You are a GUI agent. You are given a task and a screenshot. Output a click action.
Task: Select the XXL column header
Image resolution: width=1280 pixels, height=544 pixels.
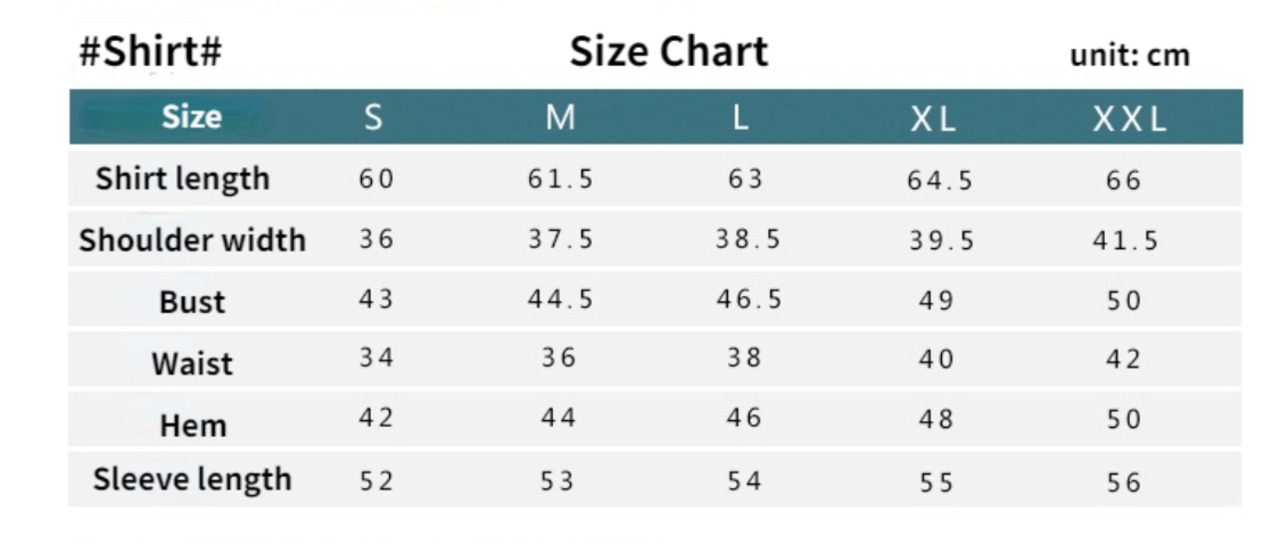coord(1129,120)
